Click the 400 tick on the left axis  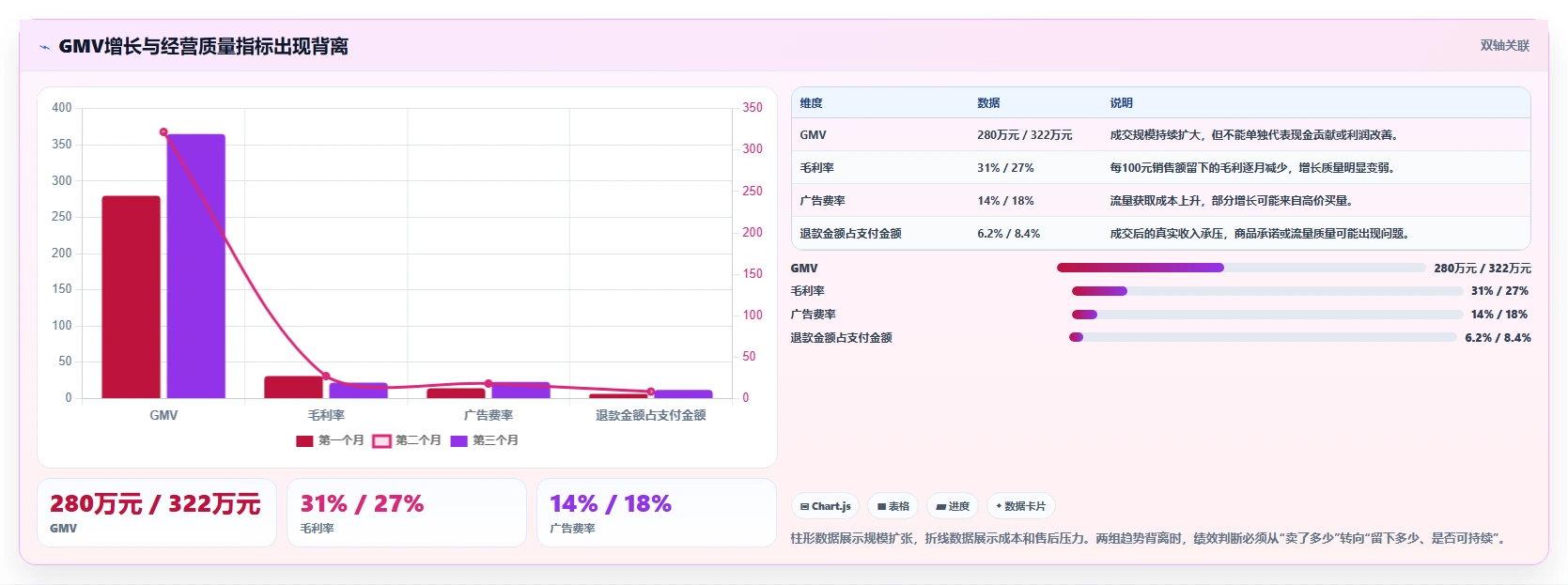tap(62, 108)
